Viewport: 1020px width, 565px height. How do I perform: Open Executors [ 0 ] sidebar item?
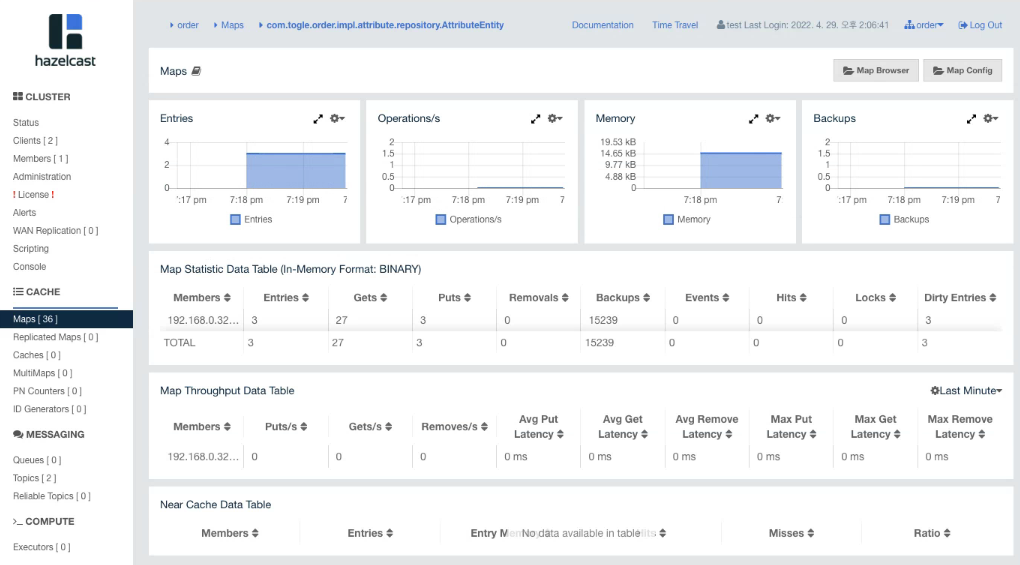[x=42, y=547]
